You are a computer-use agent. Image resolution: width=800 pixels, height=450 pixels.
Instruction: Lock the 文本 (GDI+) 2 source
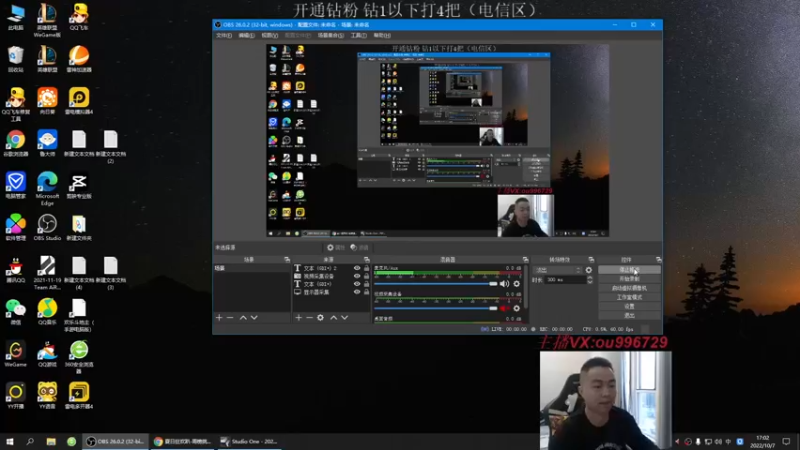point(366,268)
